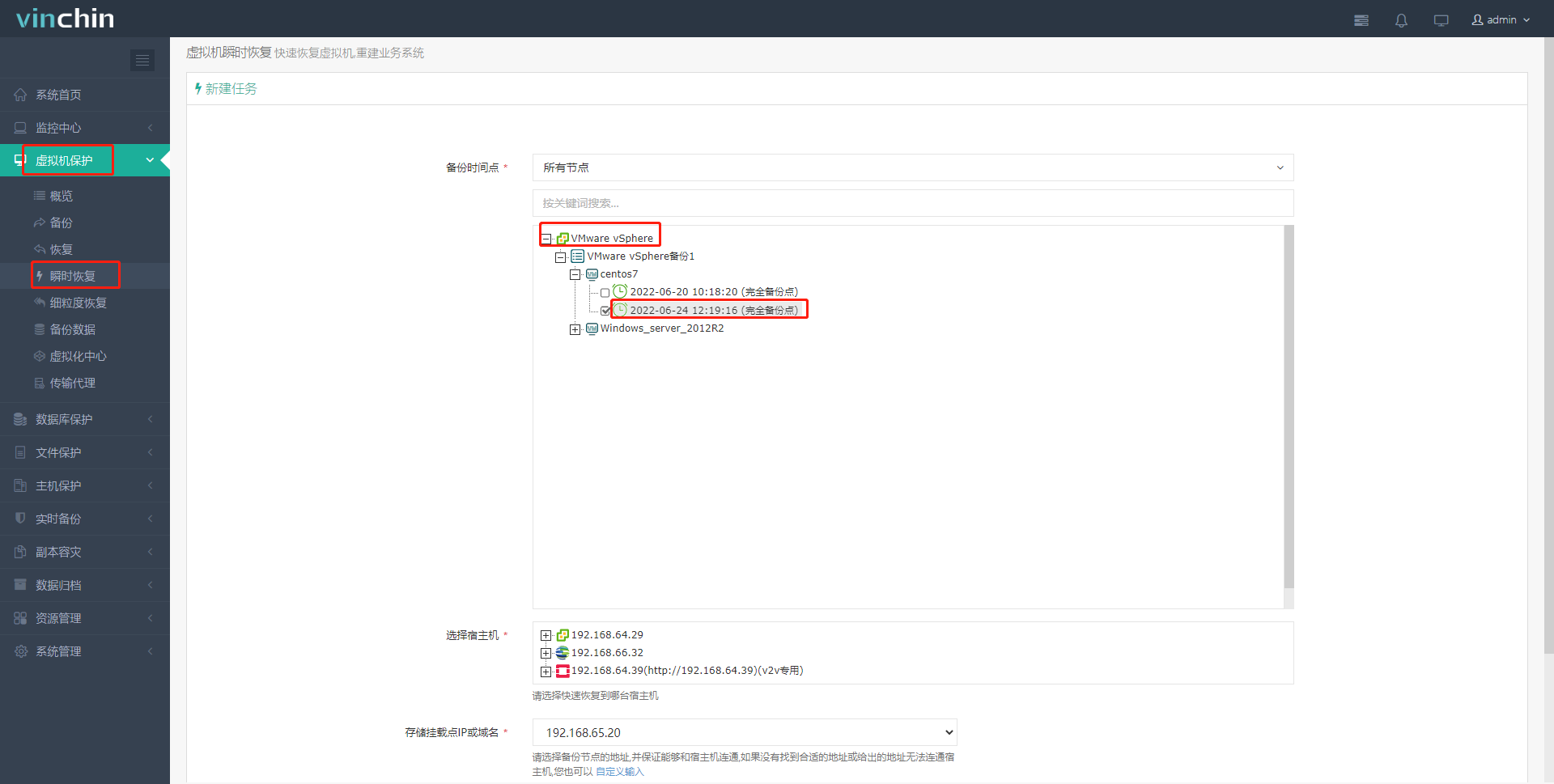Expand 数据库保护 menu
This screenshot has height=784, width=1554.
pos(85,419)
